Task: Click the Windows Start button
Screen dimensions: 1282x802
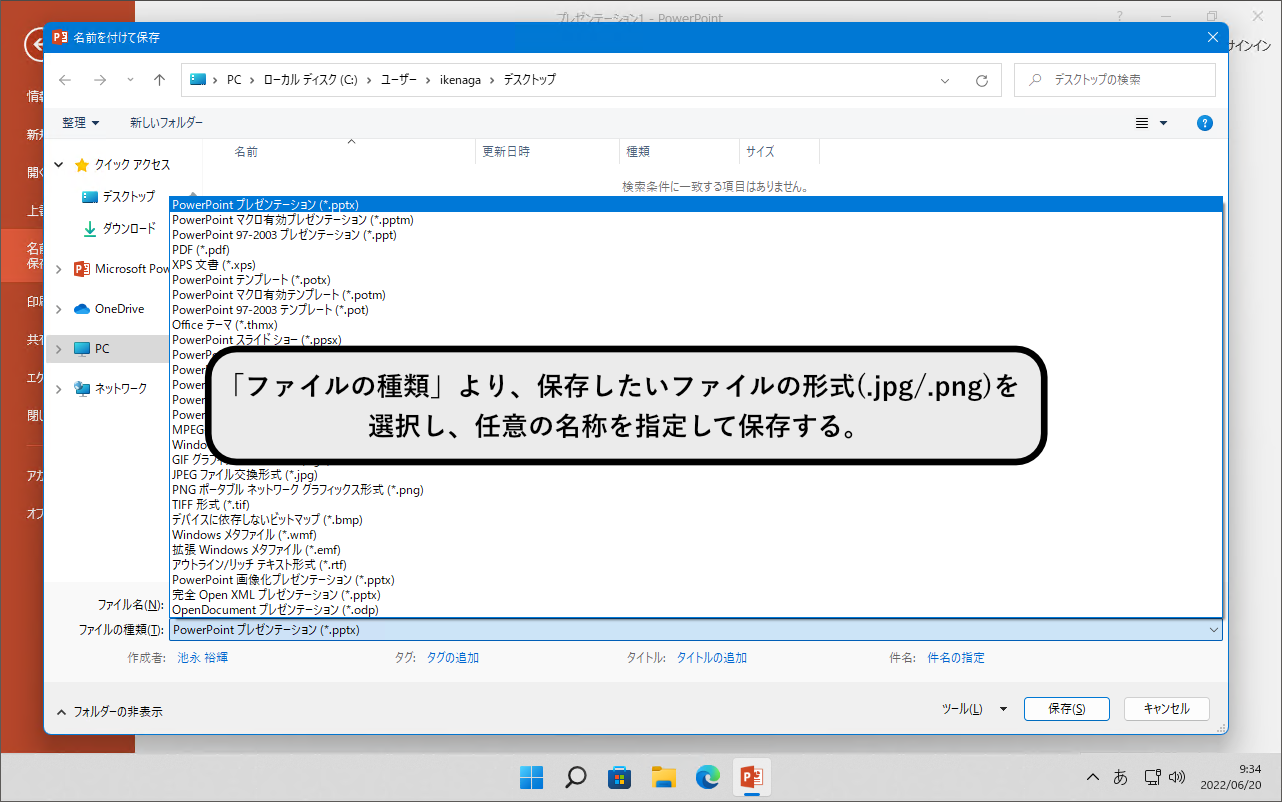Action: click(531, 777)
